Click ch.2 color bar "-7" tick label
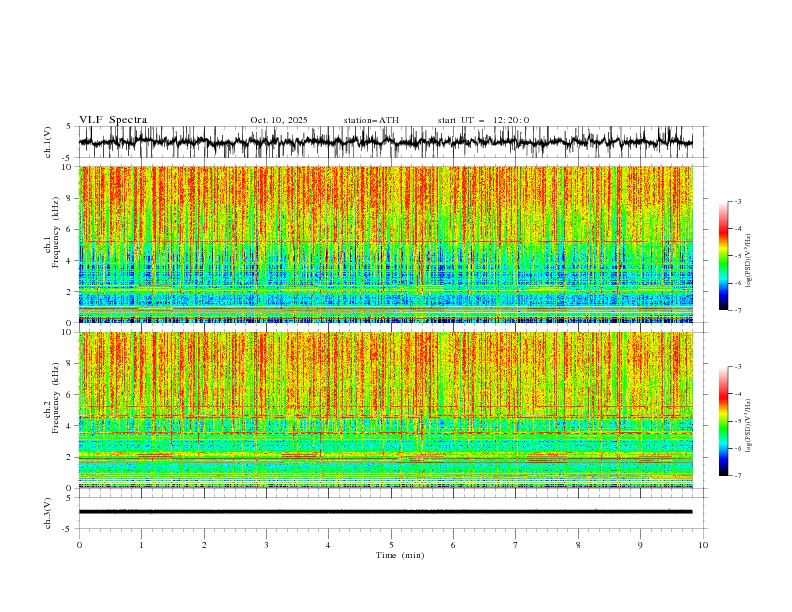792x612 pixels. (x=738, y=476)
